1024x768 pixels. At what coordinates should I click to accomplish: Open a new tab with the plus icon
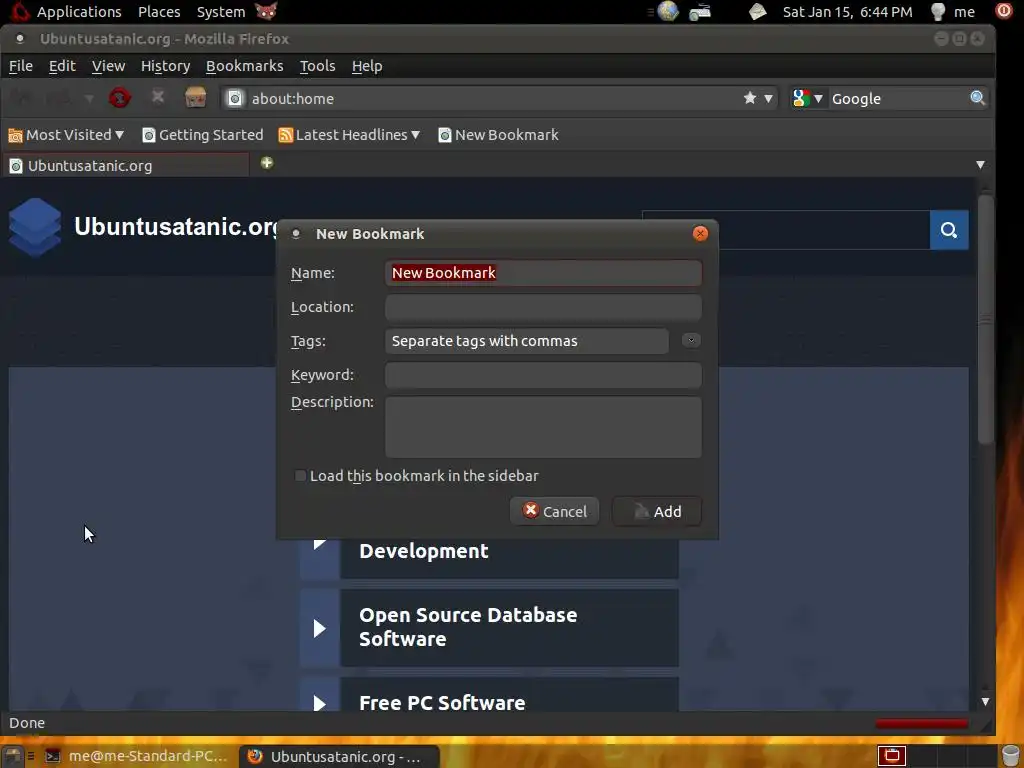click(266, 163)
